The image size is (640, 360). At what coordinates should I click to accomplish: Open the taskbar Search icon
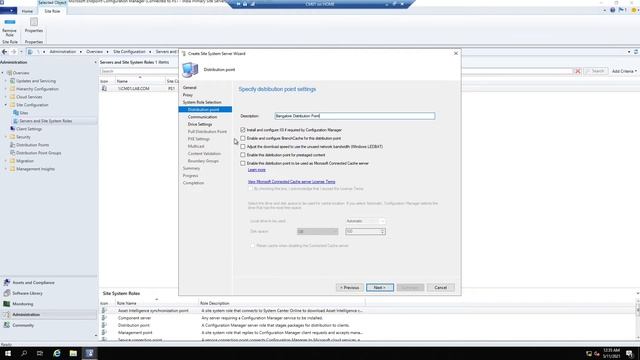(x=24, y=353)
